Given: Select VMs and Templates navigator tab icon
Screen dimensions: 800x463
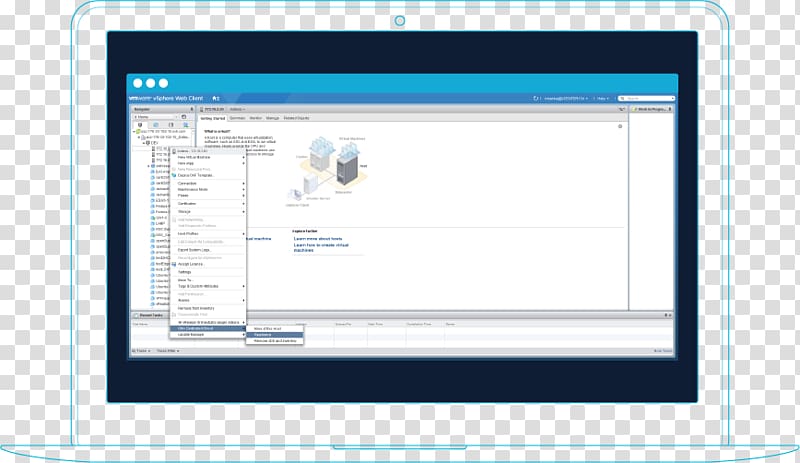Looking at the screenshot, I should (x=156, y=125).
